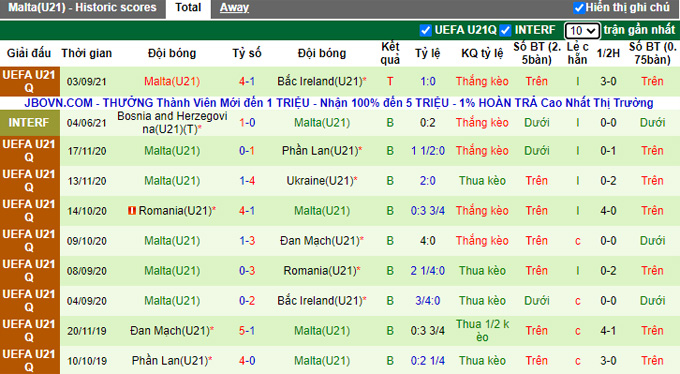680x374 pixels.
Task: Uncheck the INTERF filter checkbox
Action: tap(505, 30)
